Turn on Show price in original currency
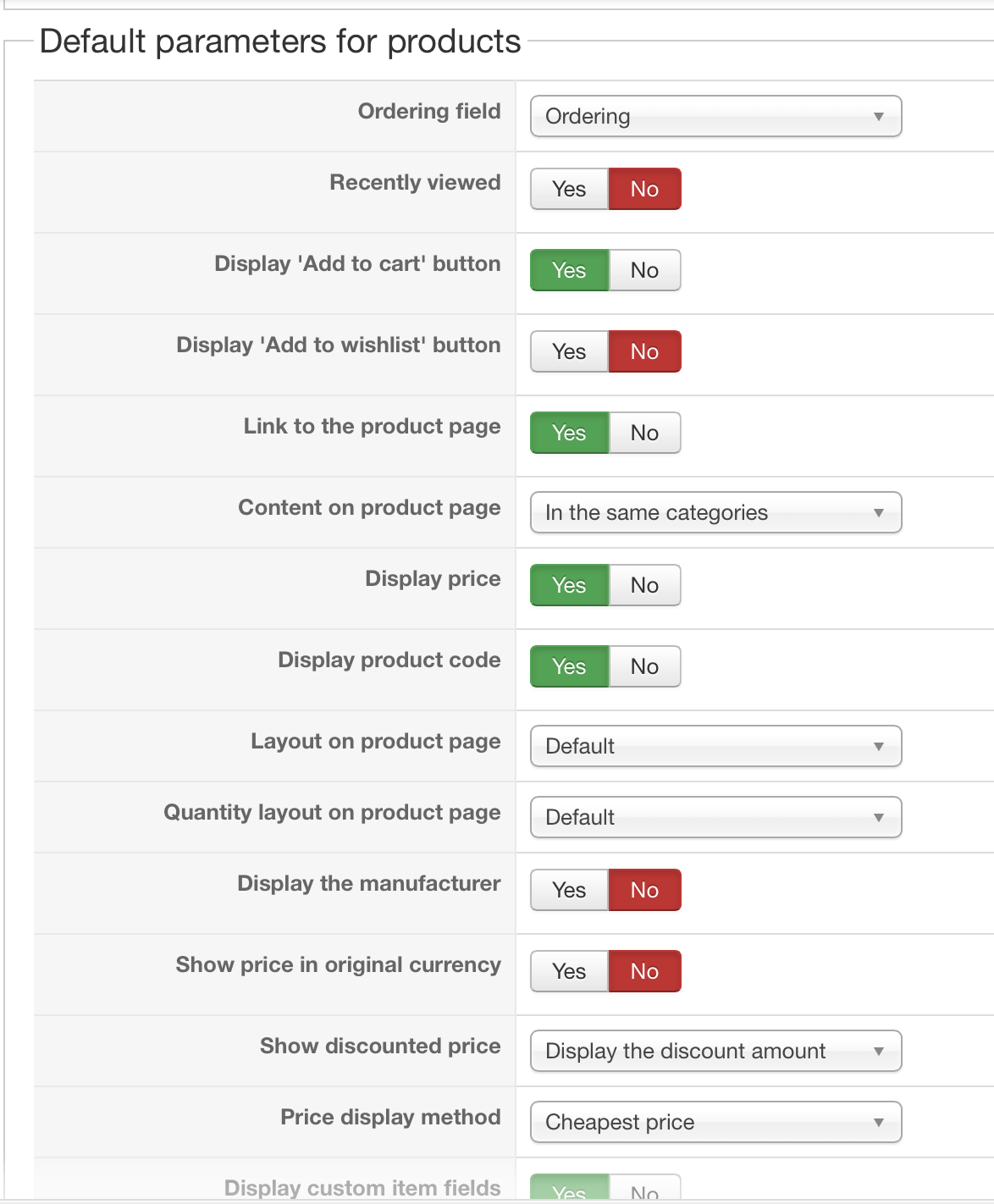The width and height of the screenshot is (994, 1204). tap(569, 971)
